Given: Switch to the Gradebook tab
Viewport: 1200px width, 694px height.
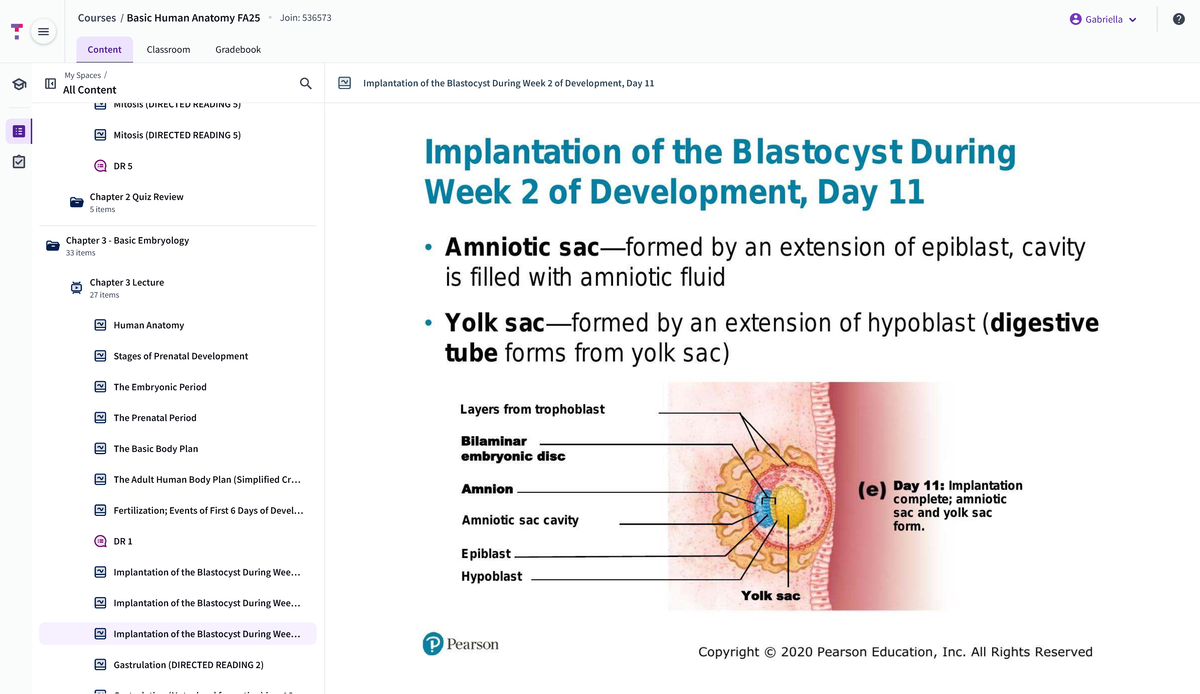Looking at the screenshot, I should (x=238, y=49).
